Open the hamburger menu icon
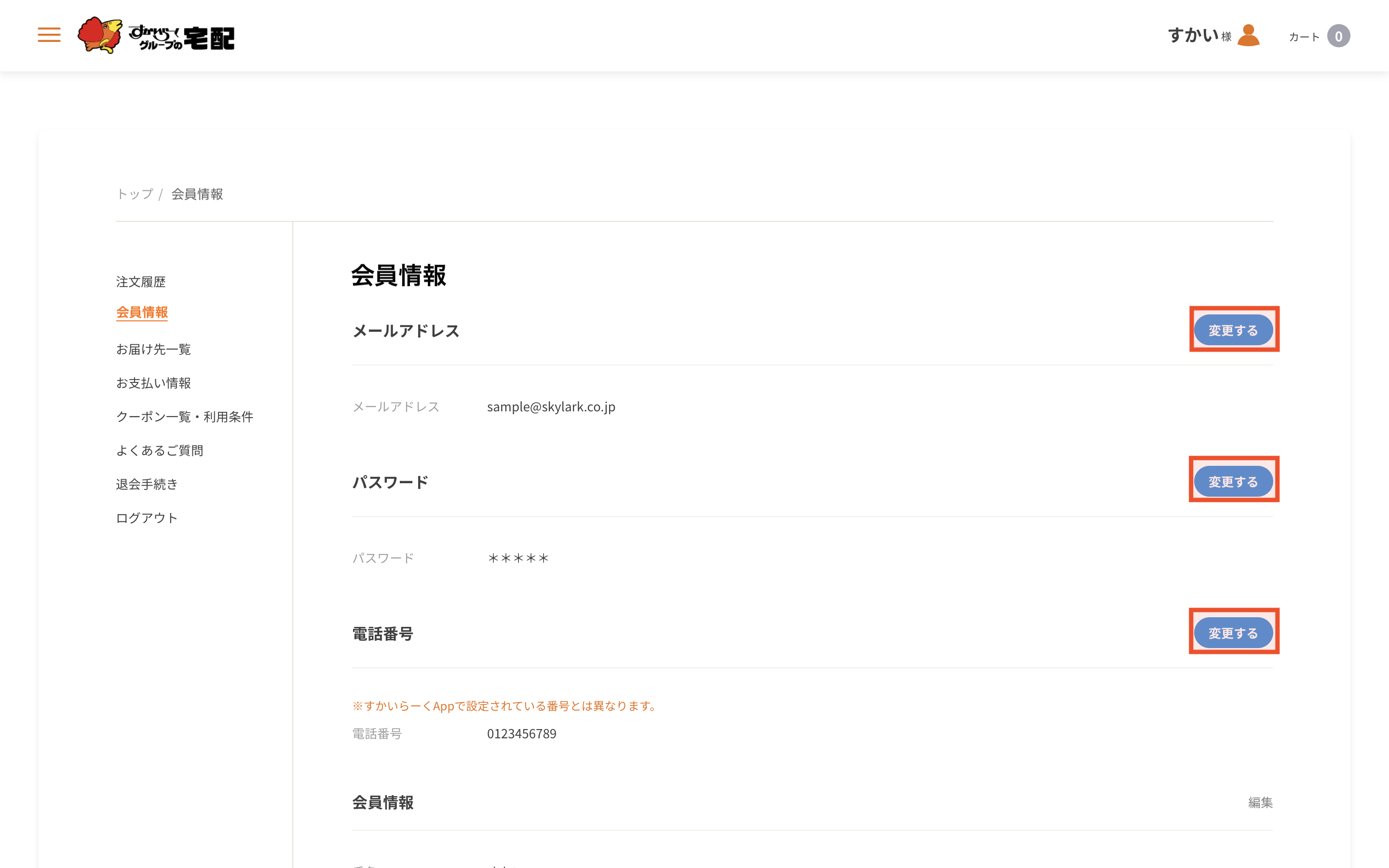The height and width of the screenshot is (868, 1389). click(x=49, y=35)
